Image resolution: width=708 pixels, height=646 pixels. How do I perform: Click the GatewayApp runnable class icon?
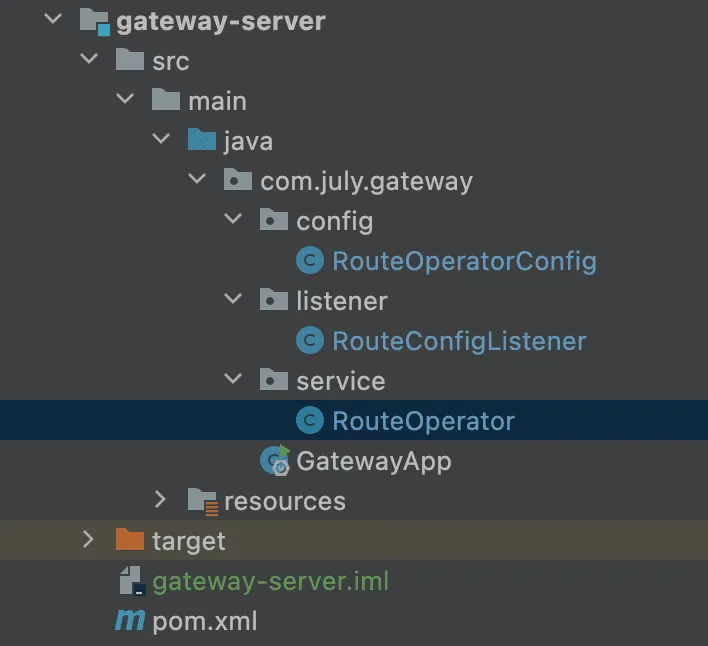click(274, 461)
